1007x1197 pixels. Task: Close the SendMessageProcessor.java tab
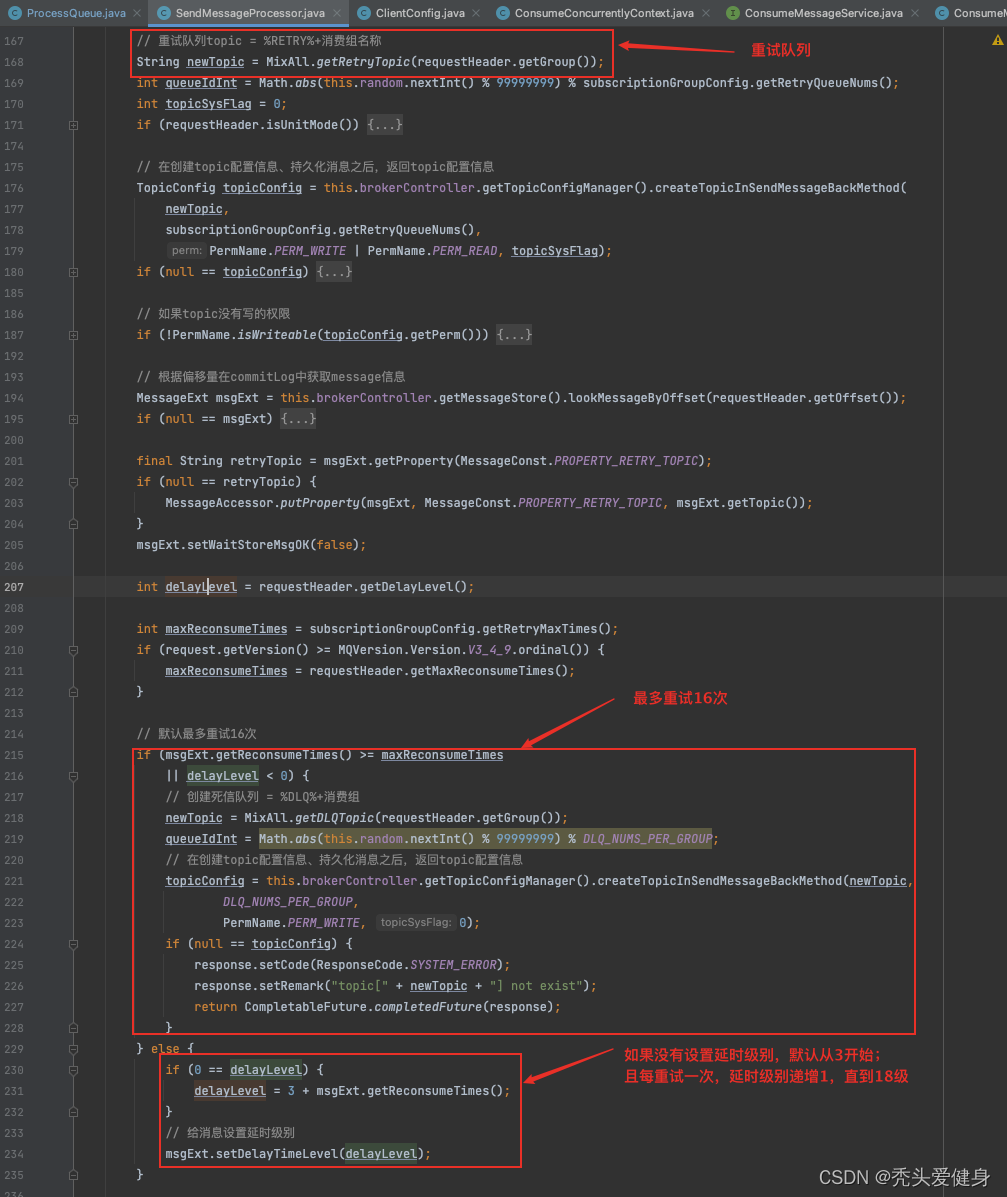coord(338,13)
